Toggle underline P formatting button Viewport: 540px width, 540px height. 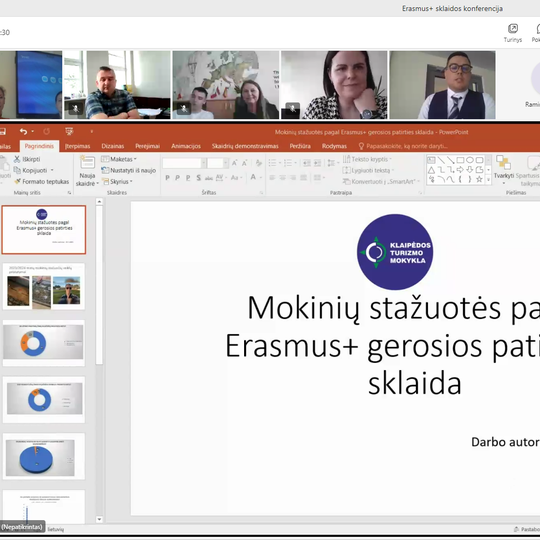tap(188, 178)
